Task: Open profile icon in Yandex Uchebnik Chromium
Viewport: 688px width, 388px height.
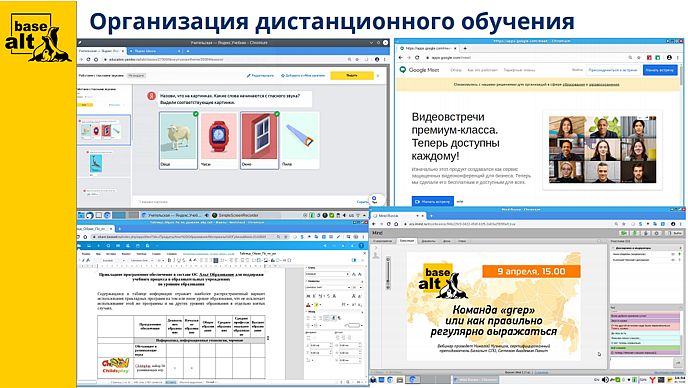Action: 377,59
